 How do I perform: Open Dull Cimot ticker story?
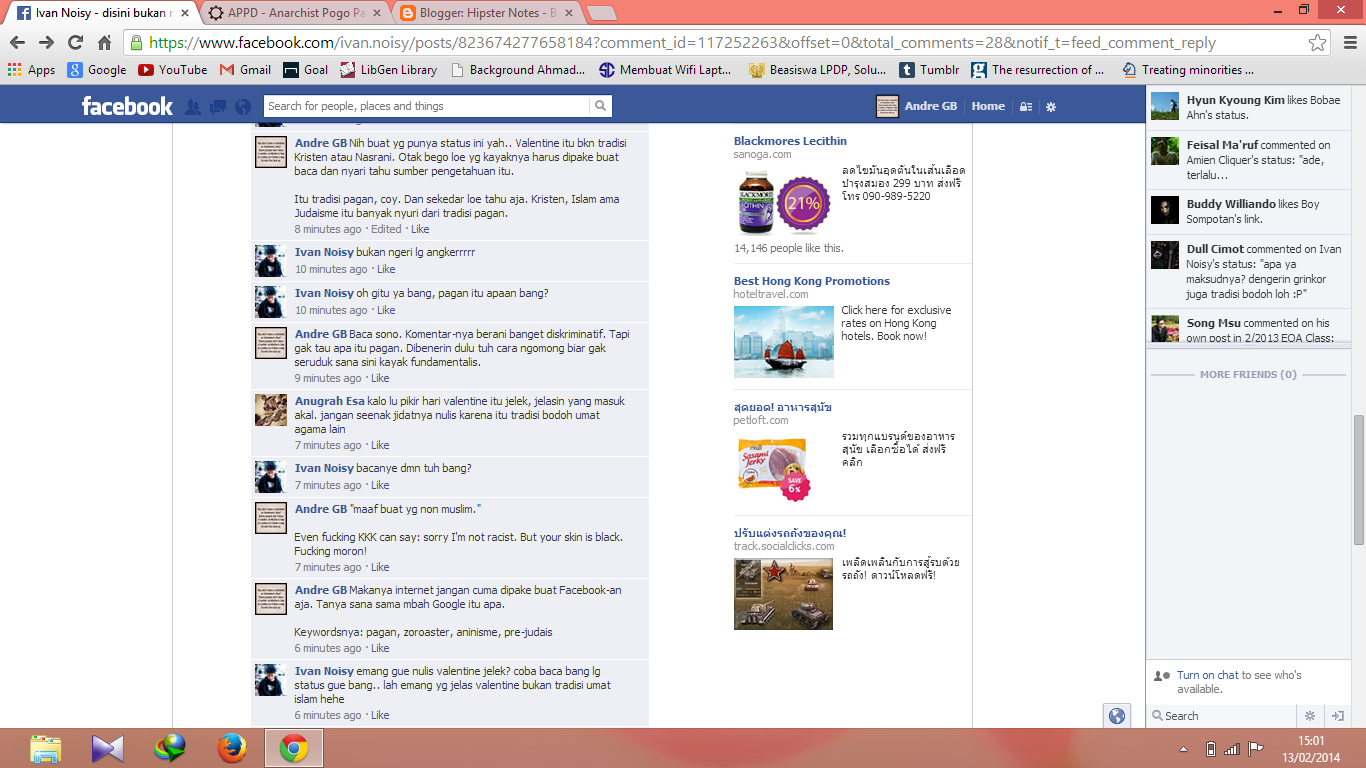pyautogui.click(x=1246, y=271)
